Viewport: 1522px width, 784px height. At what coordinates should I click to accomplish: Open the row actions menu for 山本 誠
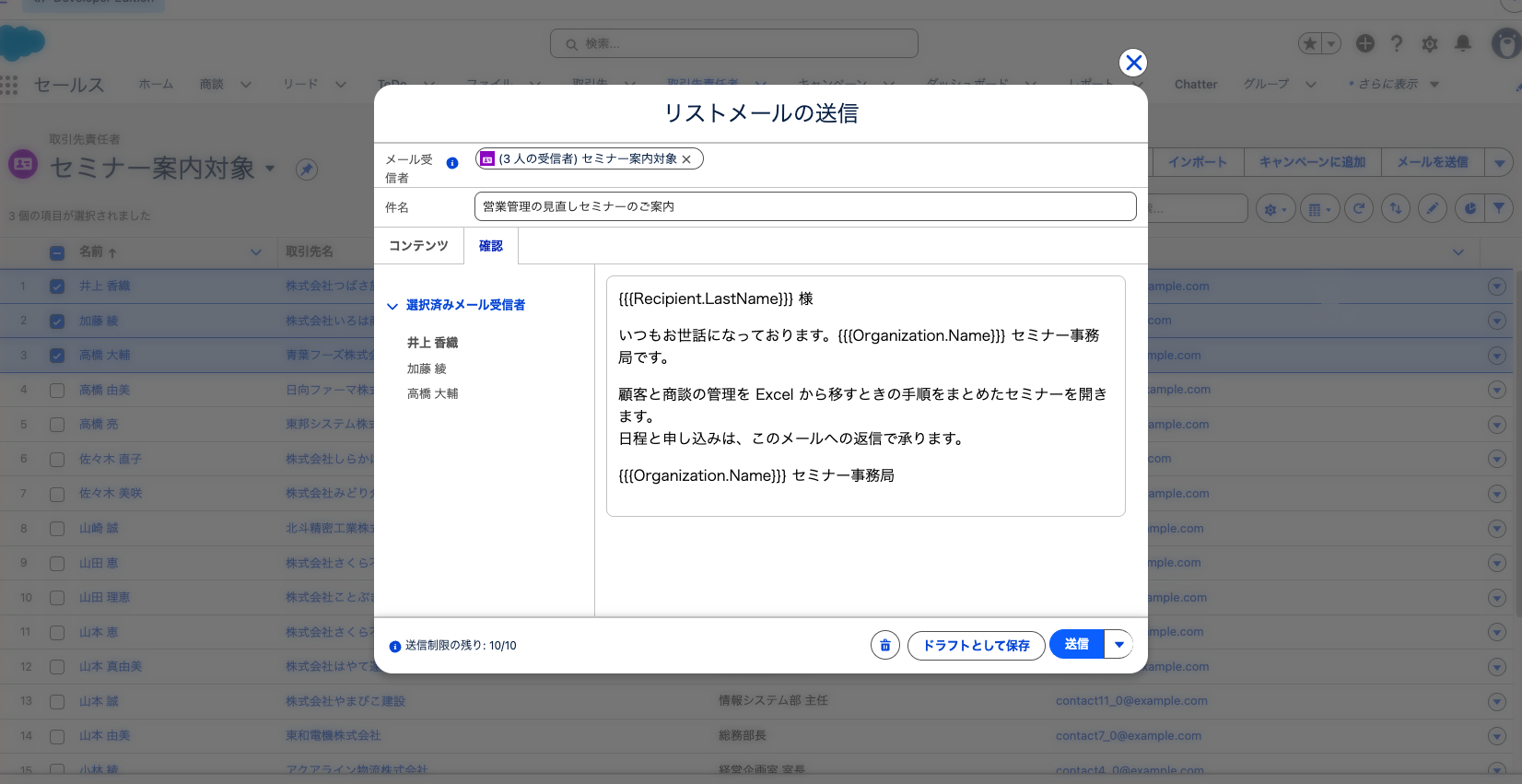1497,701
